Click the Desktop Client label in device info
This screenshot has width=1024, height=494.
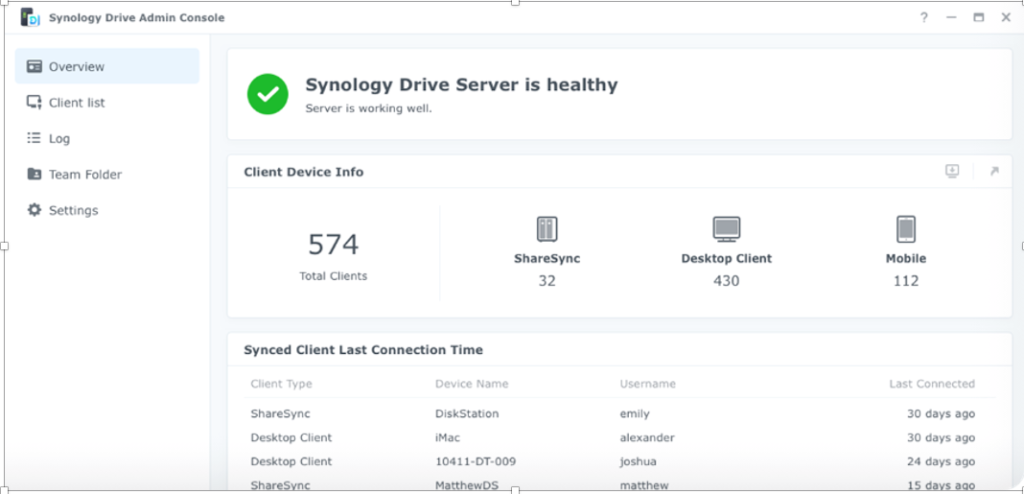[x=726, y=259]
